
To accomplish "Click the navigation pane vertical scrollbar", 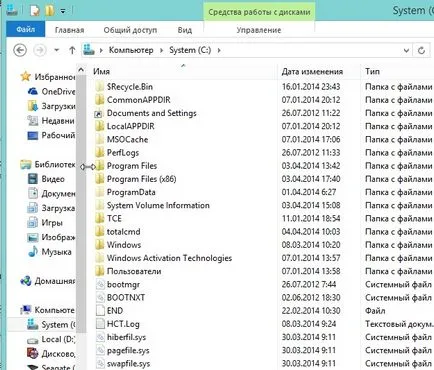I will coord(81,203).
